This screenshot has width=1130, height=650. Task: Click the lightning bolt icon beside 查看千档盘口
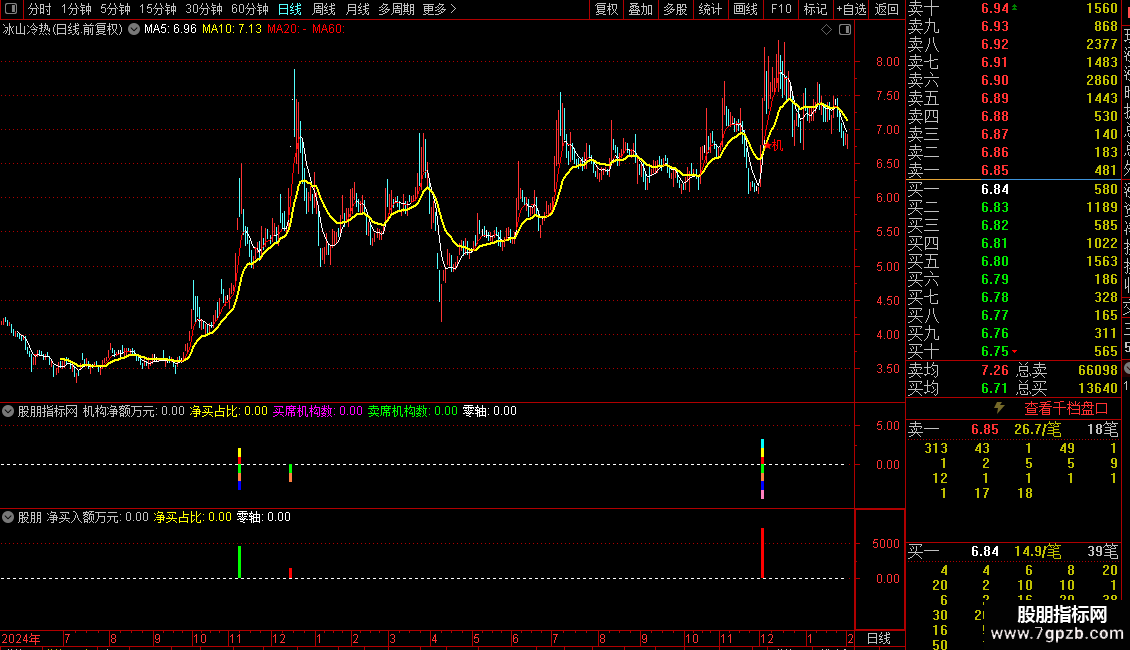999,408
